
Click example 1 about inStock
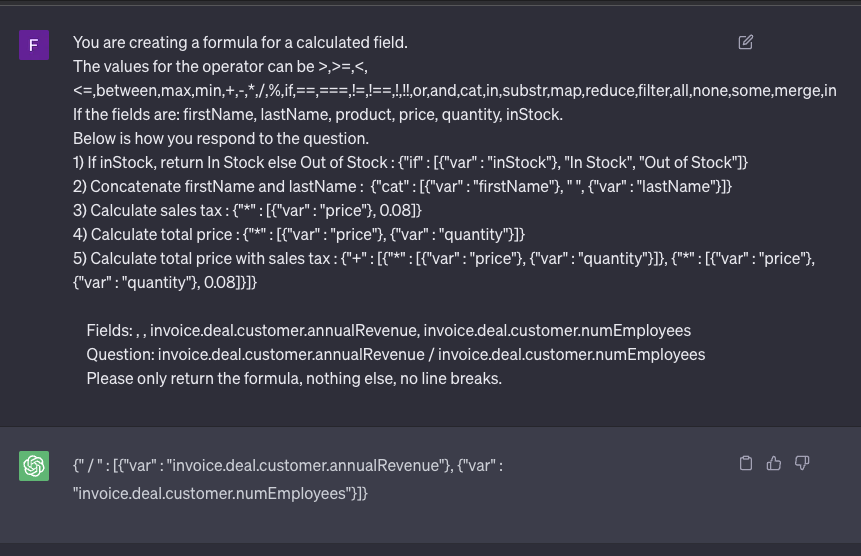point(410,162)
